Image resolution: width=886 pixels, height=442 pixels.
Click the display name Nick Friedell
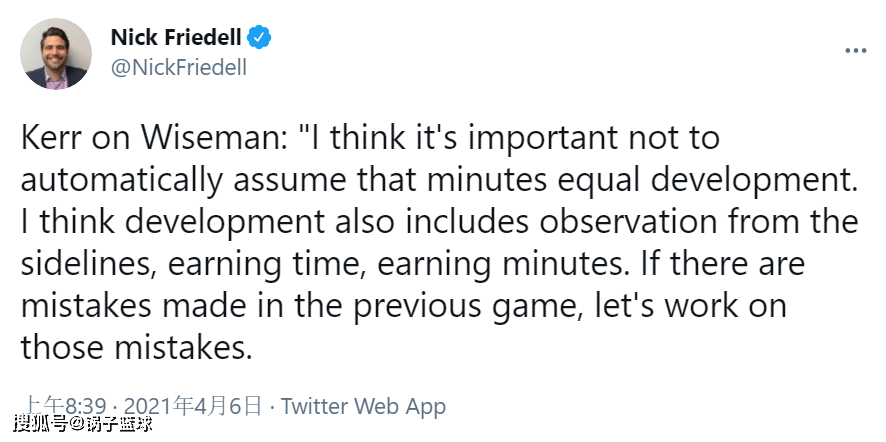pos(176,38)
